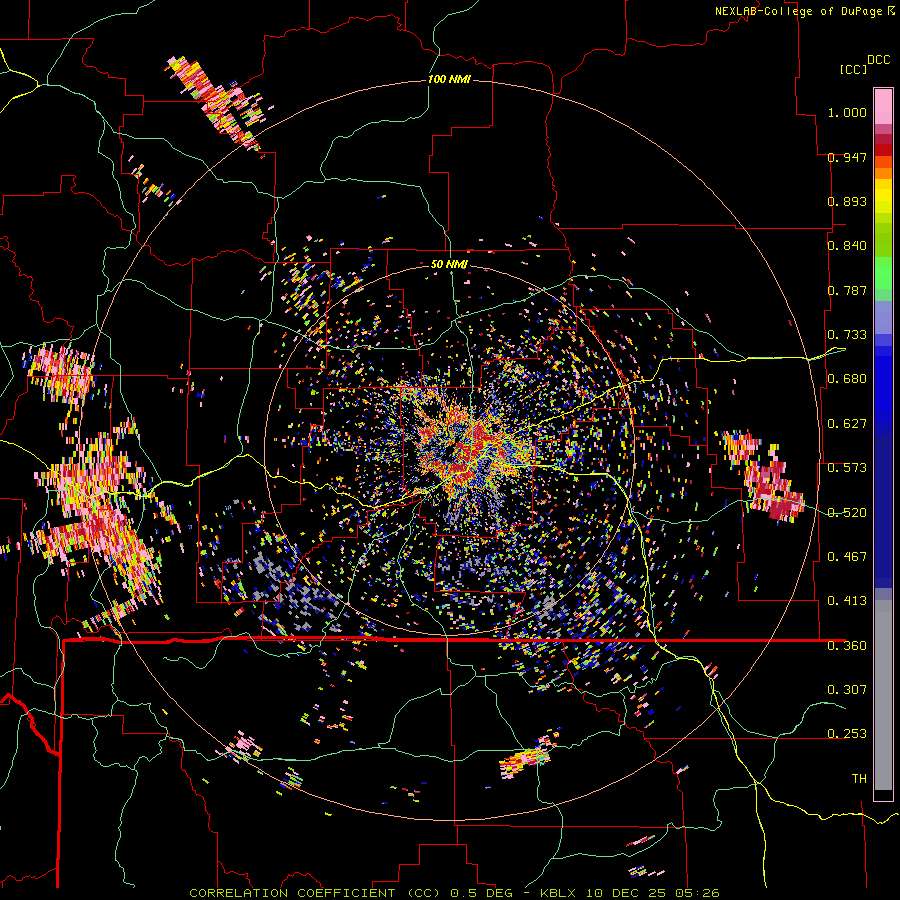
Task: Click the 0.307 color scale value
Action: (x=847, y=689)
